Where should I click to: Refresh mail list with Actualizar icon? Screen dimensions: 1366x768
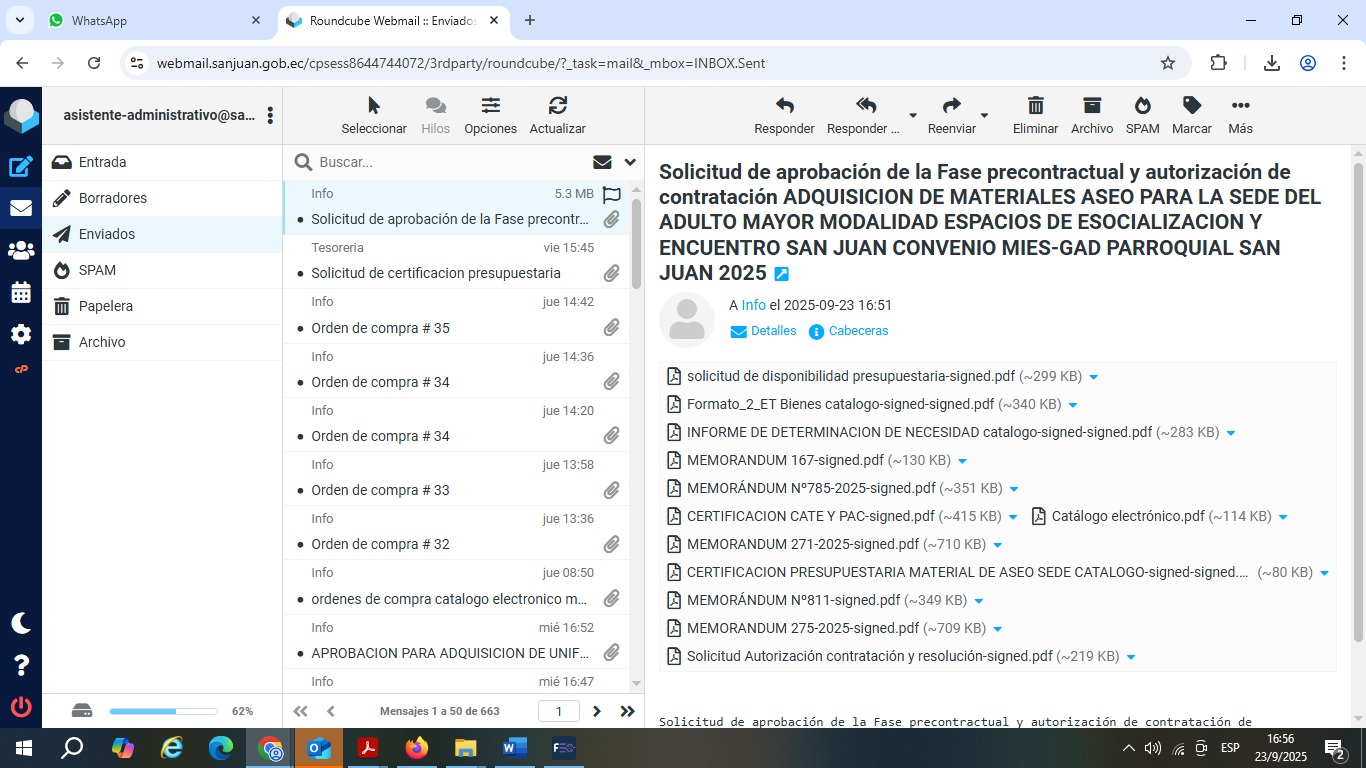click(557, 106)
